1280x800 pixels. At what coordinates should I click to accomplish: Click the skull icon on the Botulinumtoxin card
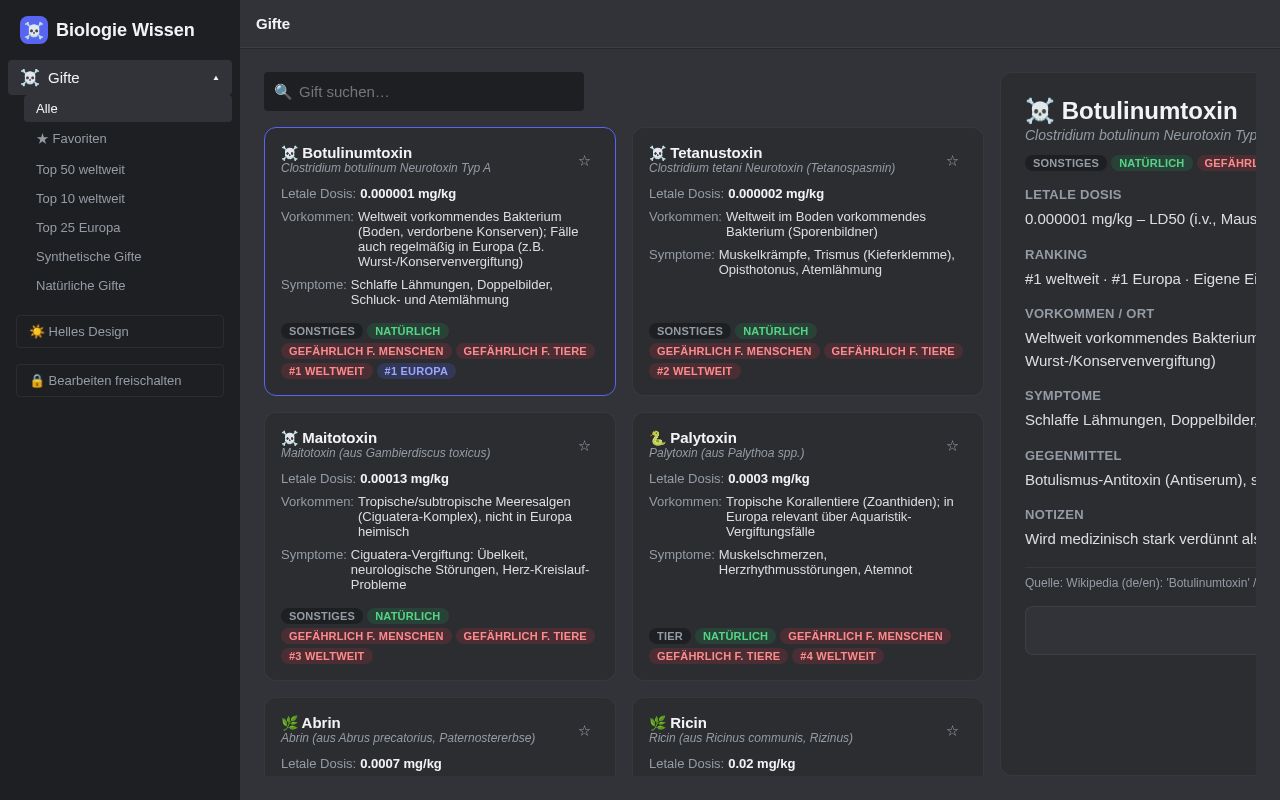pyautogui.click(x=290, y=153)
